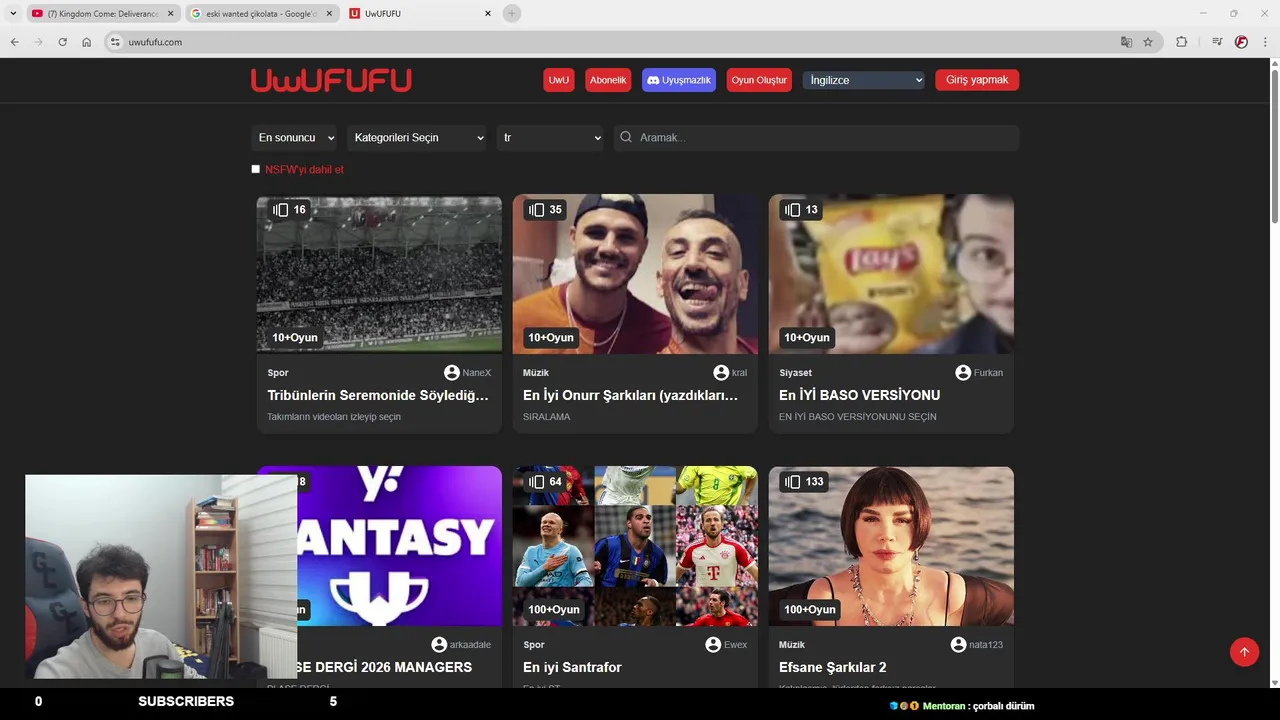Image resolution: width=1280 pixels, height=720 pixels.
Task: Click the Spor category label on Tribünlerin card
Action: pyautogui.click(x=278, y=373)
